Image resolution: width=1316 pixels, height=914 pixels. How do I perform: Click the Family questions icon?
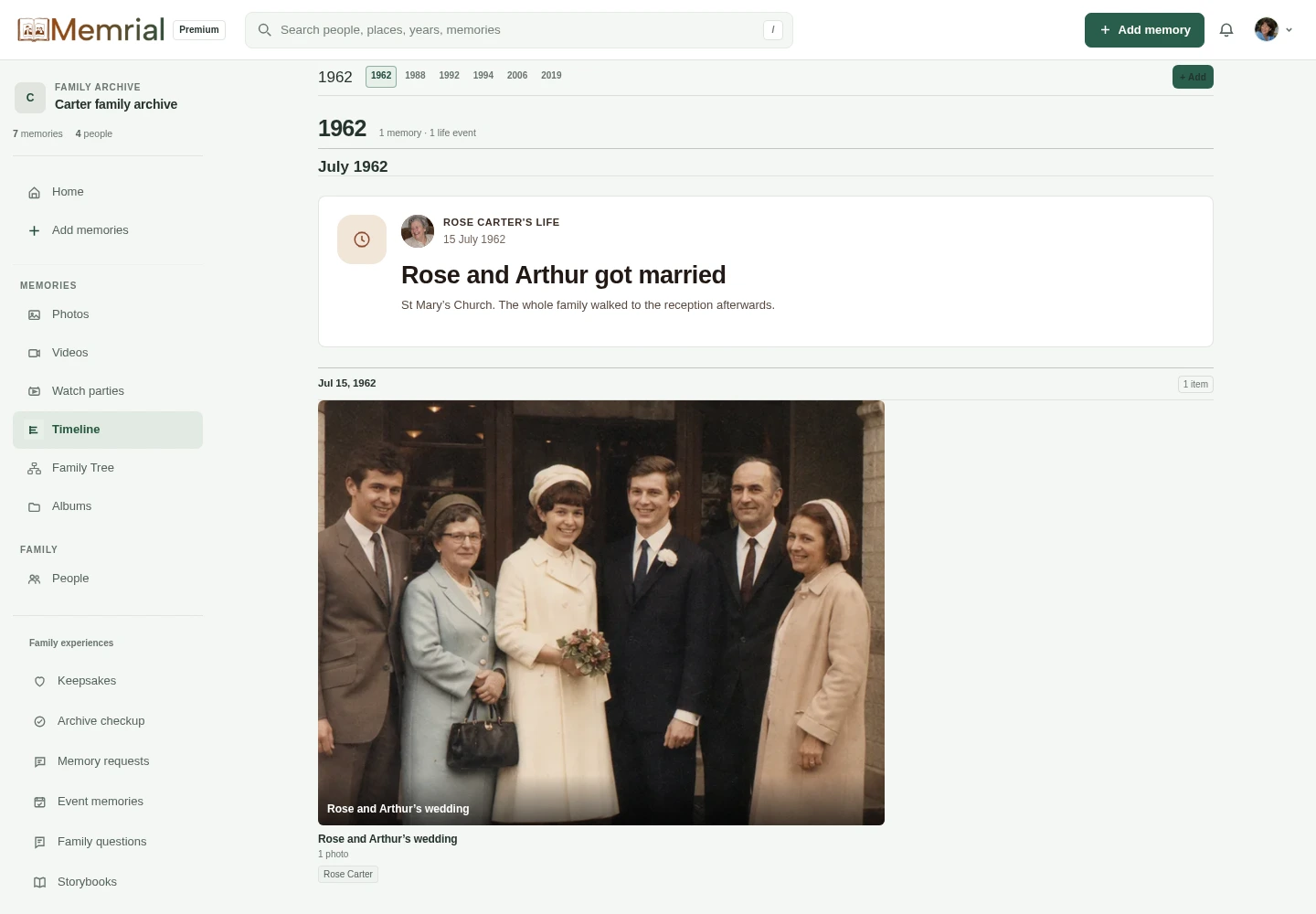pos(39,842)
